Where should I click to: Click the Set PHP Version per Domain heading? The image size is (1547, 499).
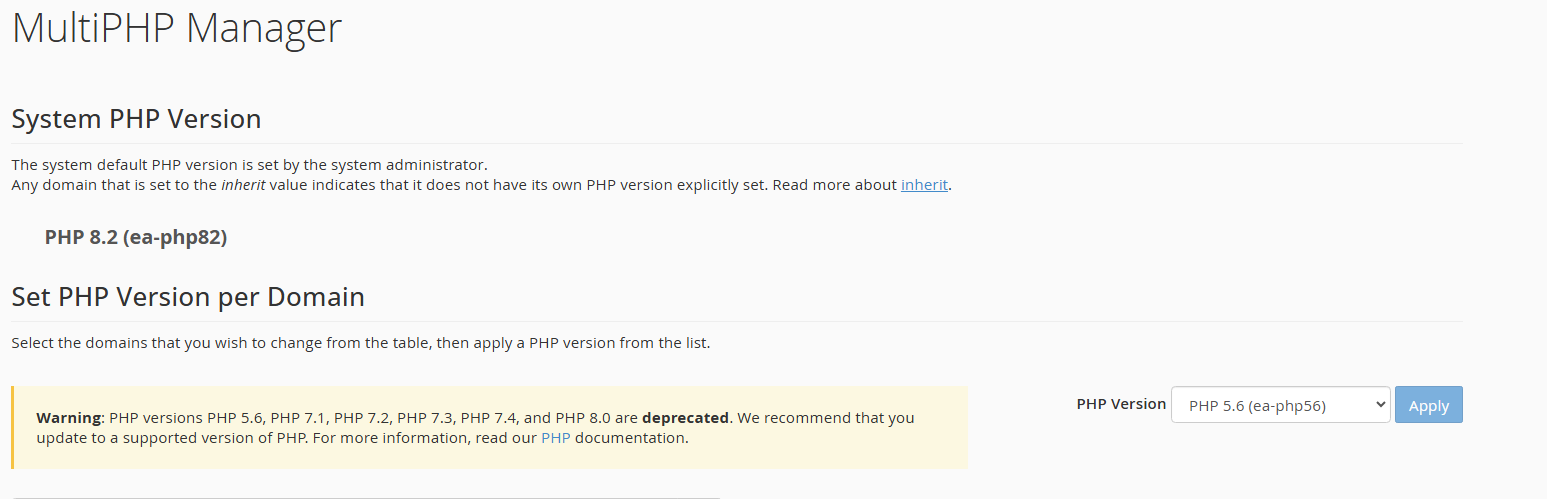click(188, 297)
